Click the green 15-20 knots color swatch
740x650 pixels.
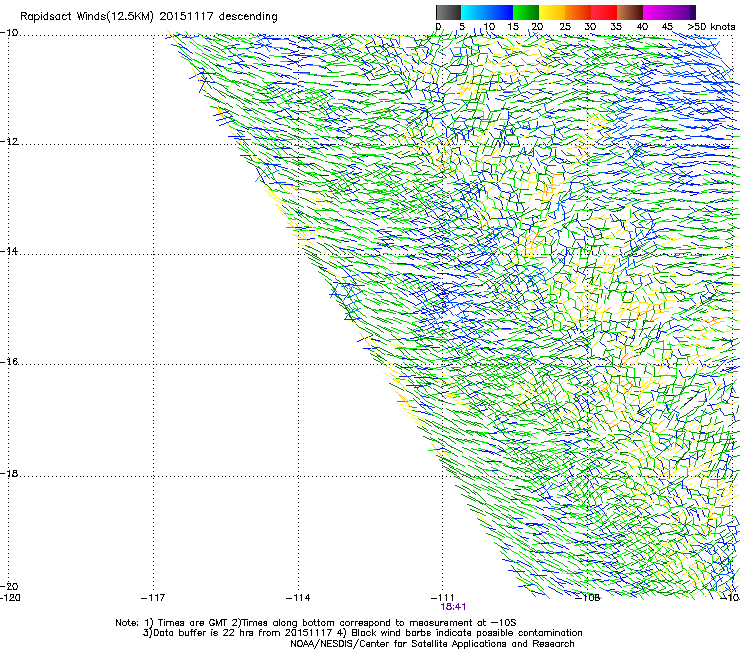526,12
